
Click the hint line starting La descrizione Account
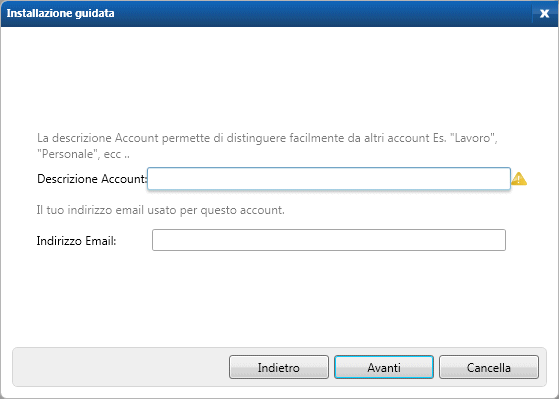pyautogui.click(x=267, y=138)
